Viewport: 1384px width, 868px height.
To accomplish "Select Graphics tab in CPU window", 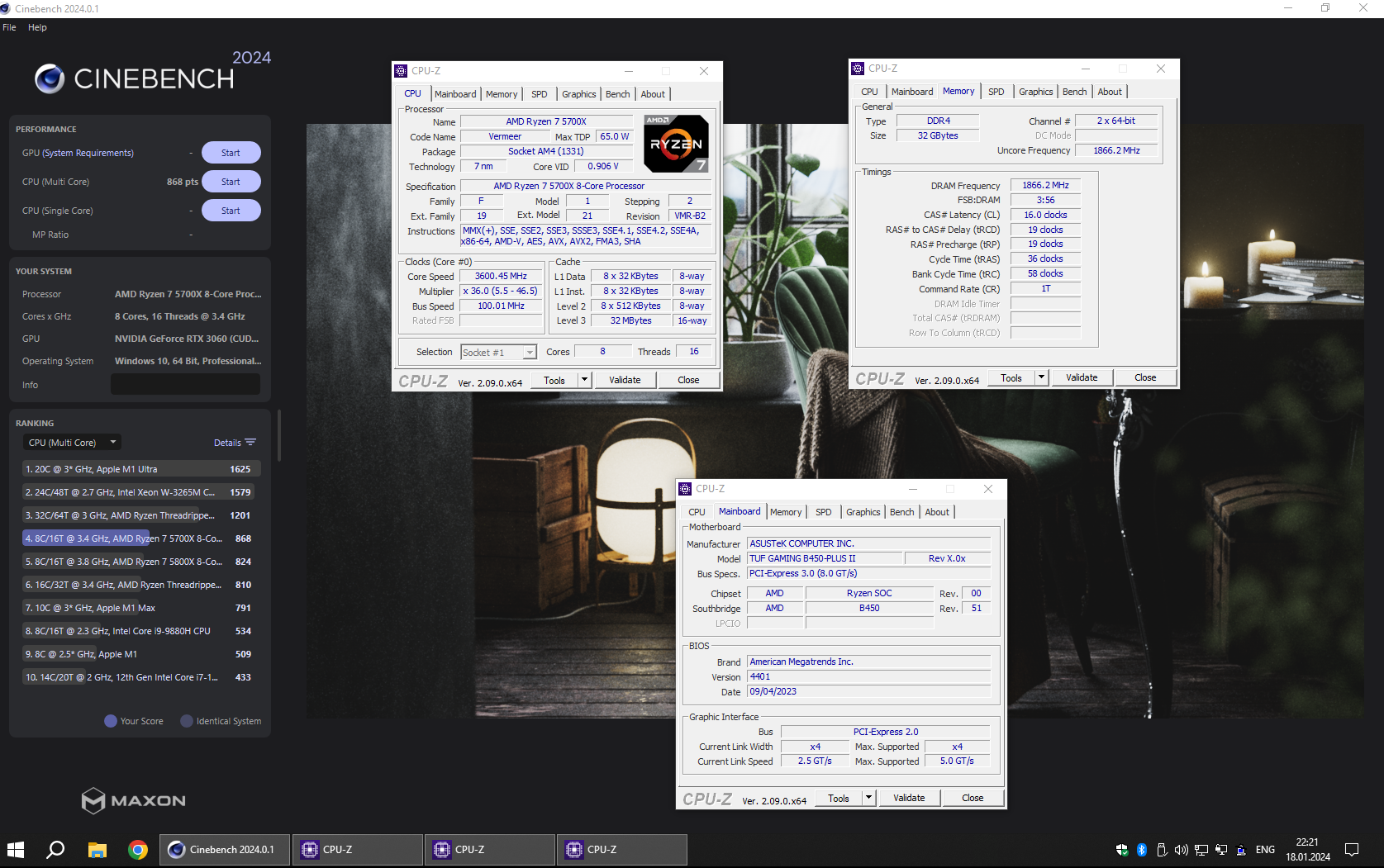I will pos(578,94).
